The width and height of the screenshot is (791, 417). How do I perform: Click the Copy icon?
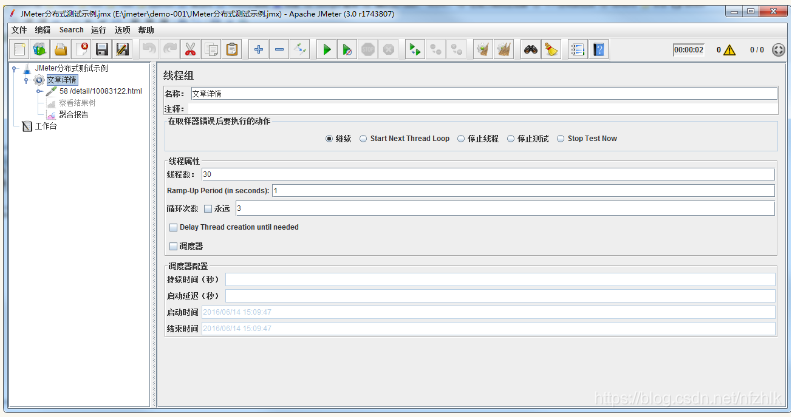(x=211, y=49)
